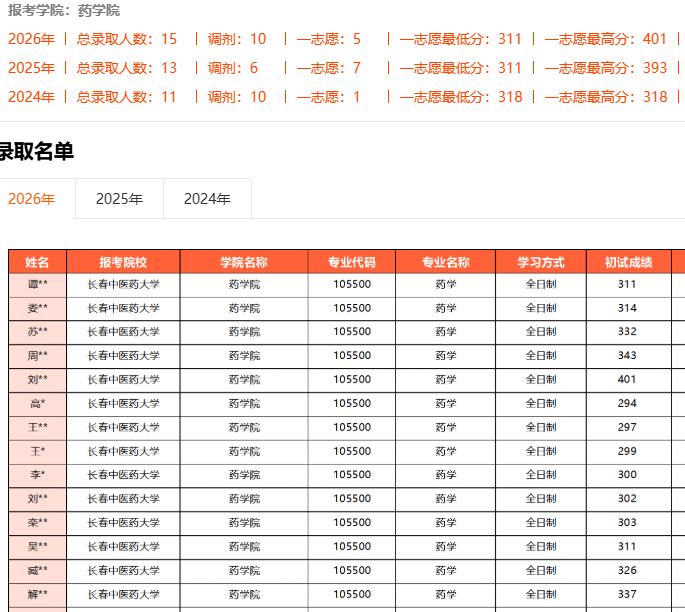Click the score cell 297
This screenshot has height=612, width=685.
click(627, 427)
